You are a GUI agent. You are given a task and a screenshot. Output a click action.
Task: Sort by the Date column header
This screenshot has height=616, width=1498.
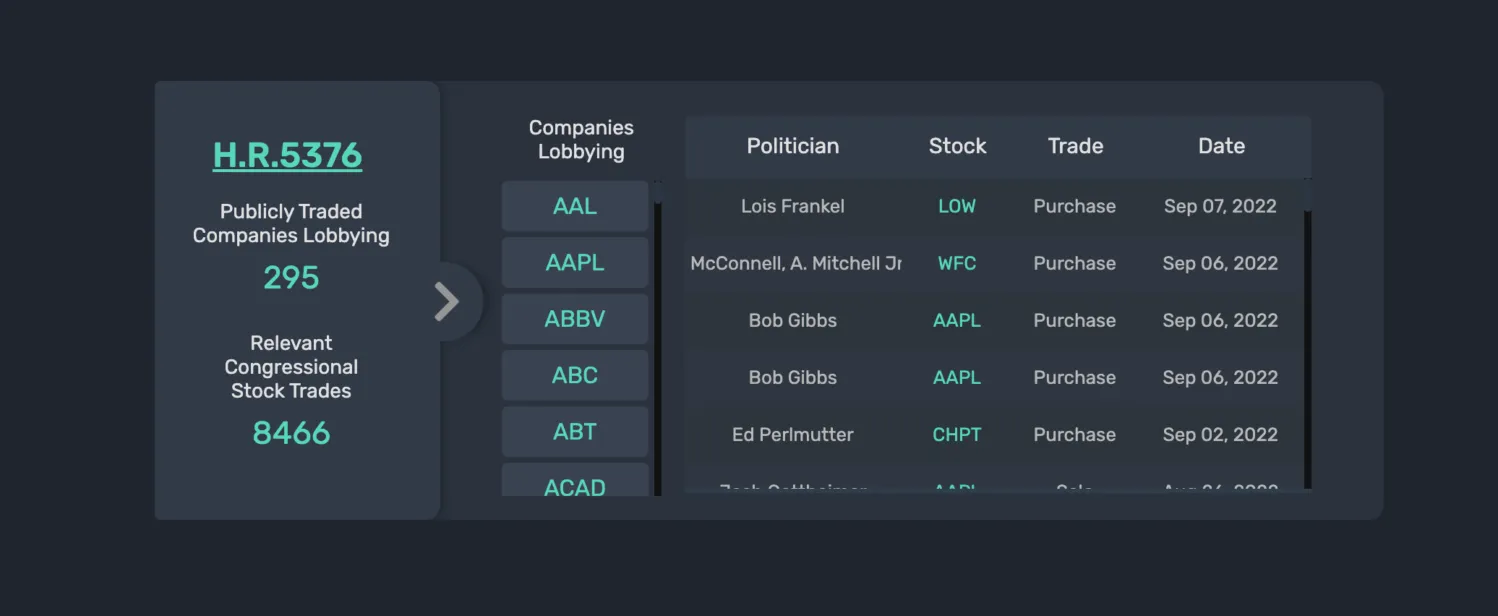pos(1221,146)
